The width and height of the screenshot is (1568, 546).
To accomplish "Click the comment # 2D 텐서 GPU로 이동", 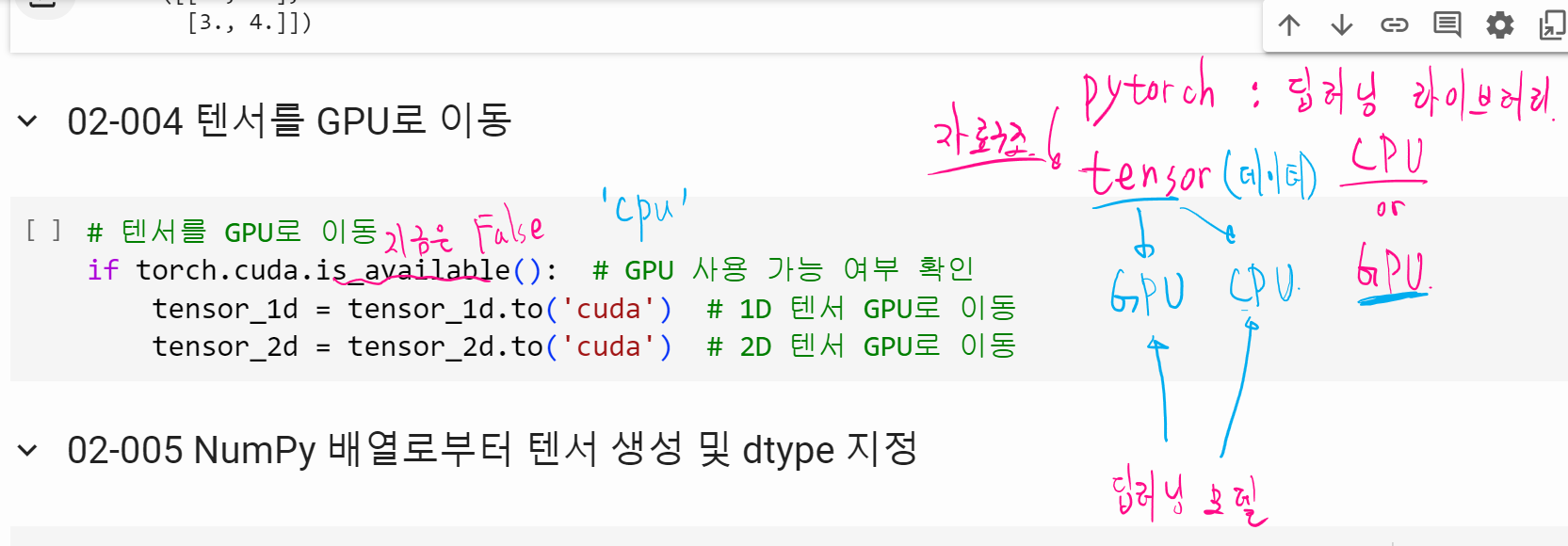I will point(861,346).
